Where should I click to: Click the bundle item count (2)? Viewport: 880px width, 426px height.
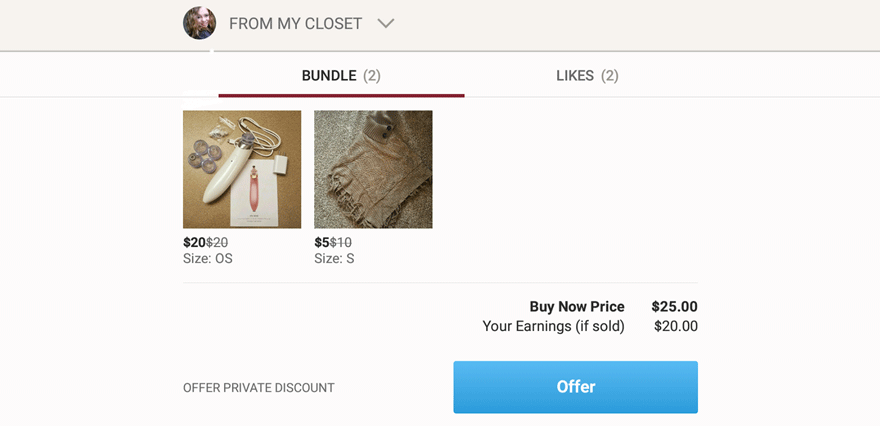(372, 75)
